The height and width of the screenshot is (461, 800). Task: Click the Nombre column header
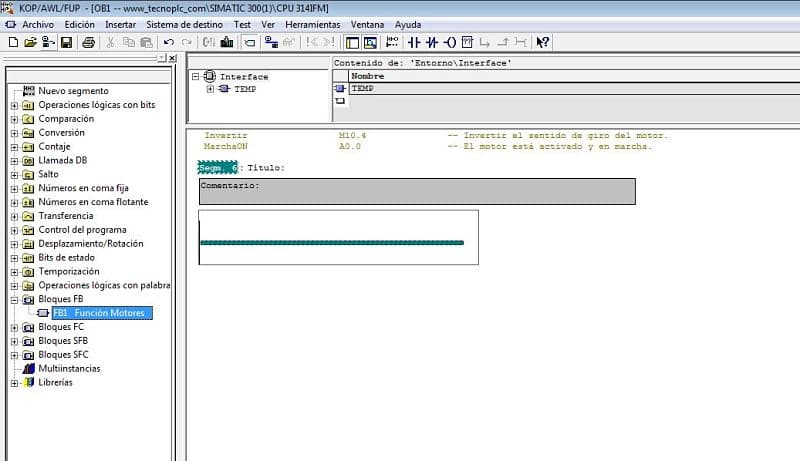click(574, 76)
